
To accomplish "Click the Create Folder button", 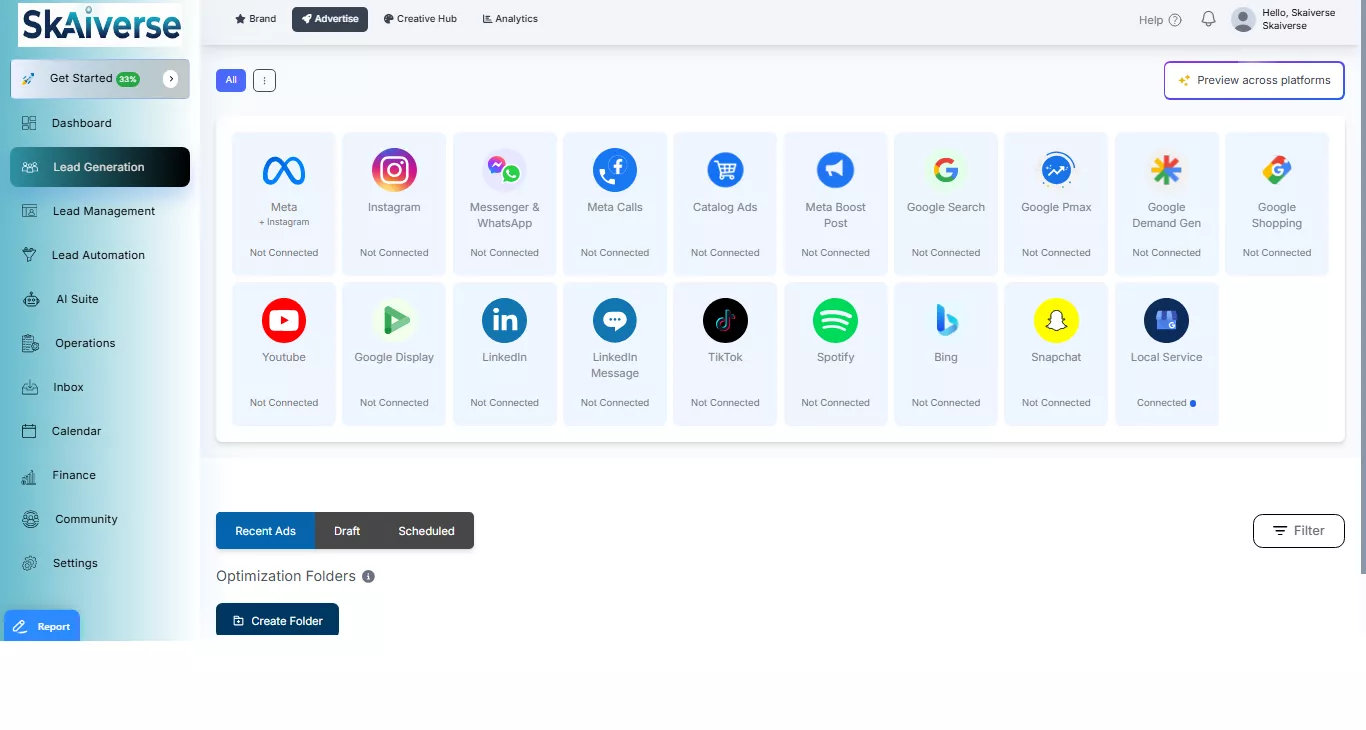I will point(277,620).
